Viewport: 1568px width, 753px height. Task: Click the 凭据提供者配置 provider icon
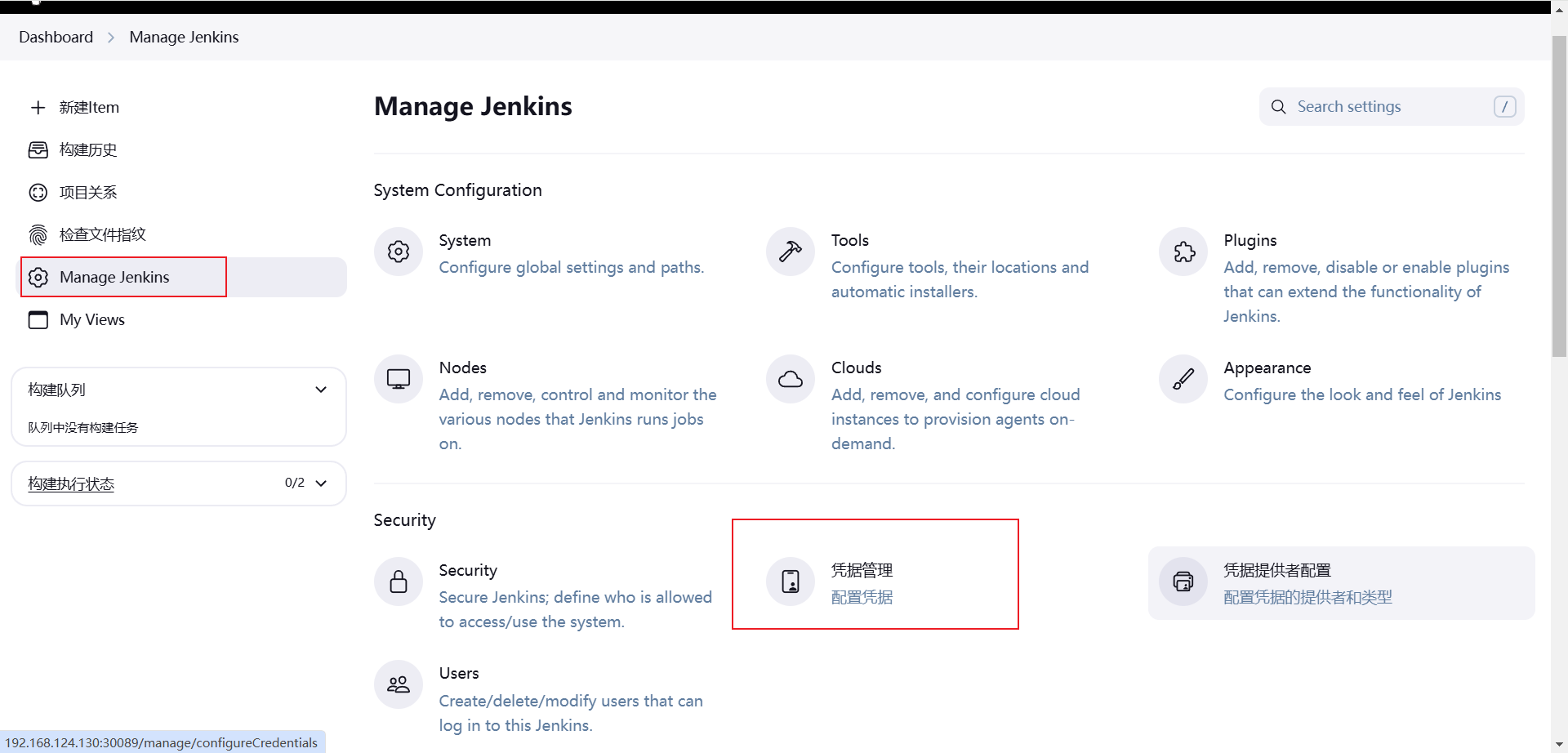1183,581
